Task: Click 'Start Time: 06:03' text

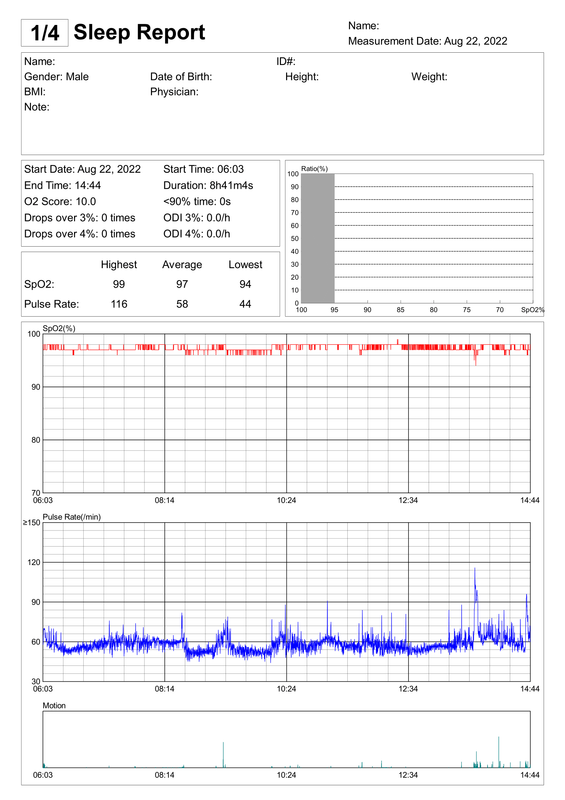Action: click(204, 169)
